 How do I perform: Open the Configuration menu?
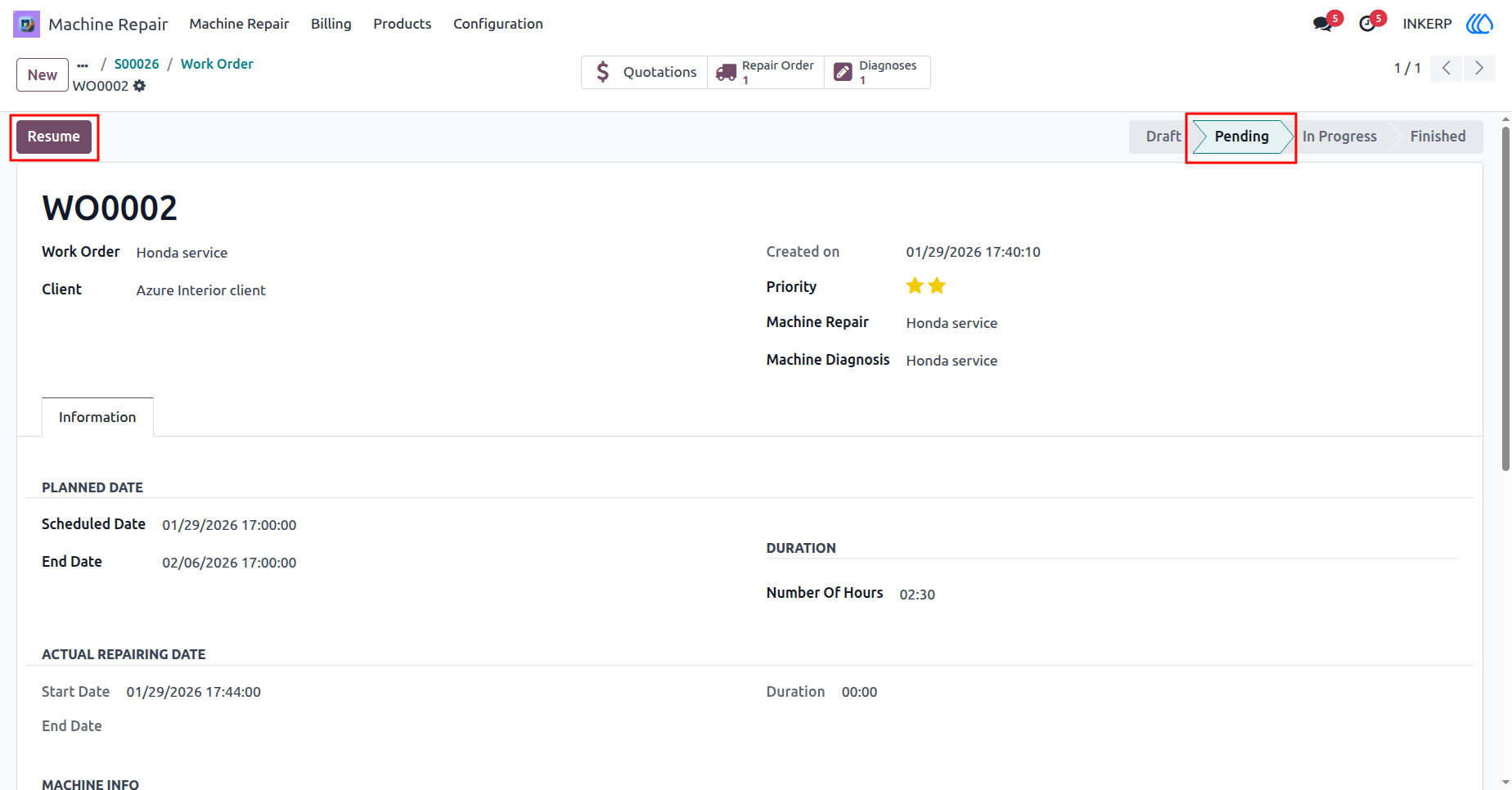(498, 24)
